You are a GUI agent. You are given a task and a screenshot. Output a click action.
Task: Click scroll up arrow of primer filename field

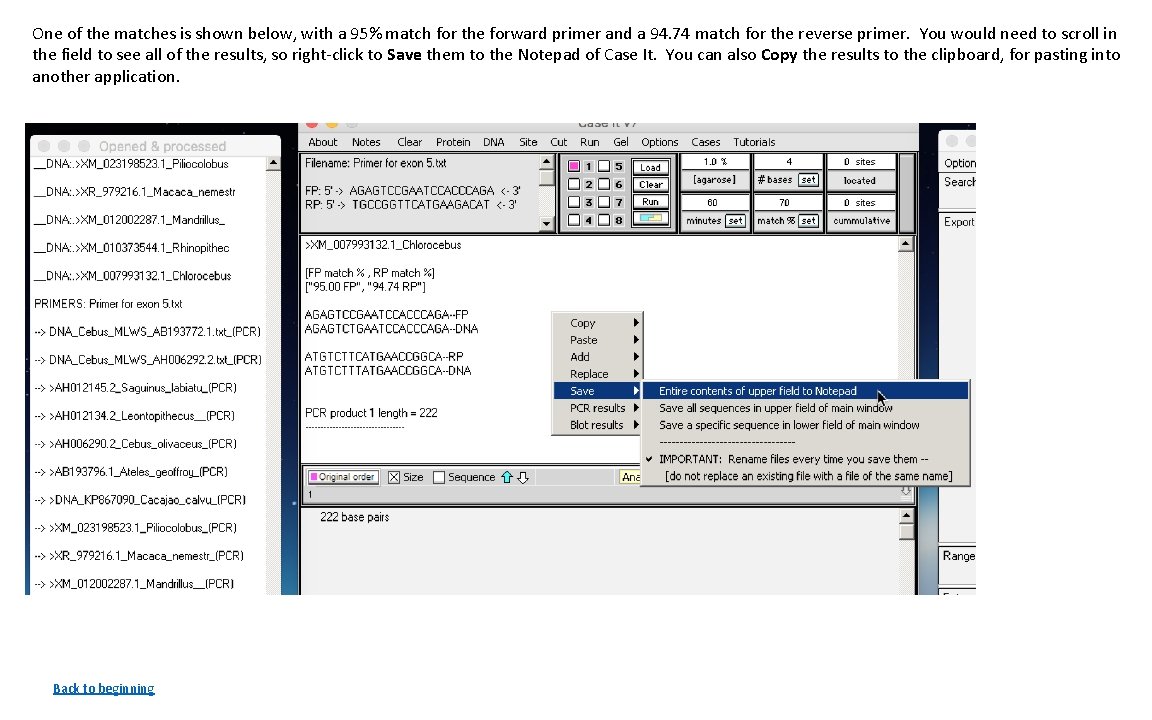(546, 162)
